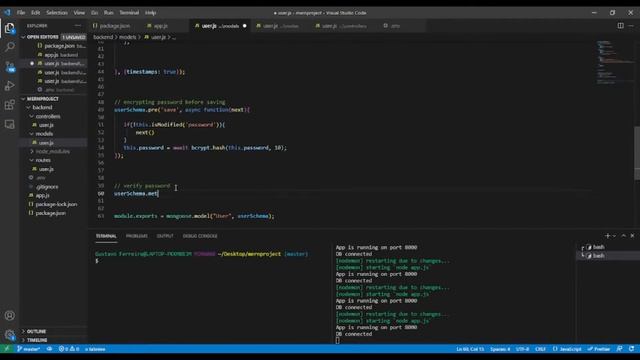Open .gitignore in file tree

coord(47,187)
